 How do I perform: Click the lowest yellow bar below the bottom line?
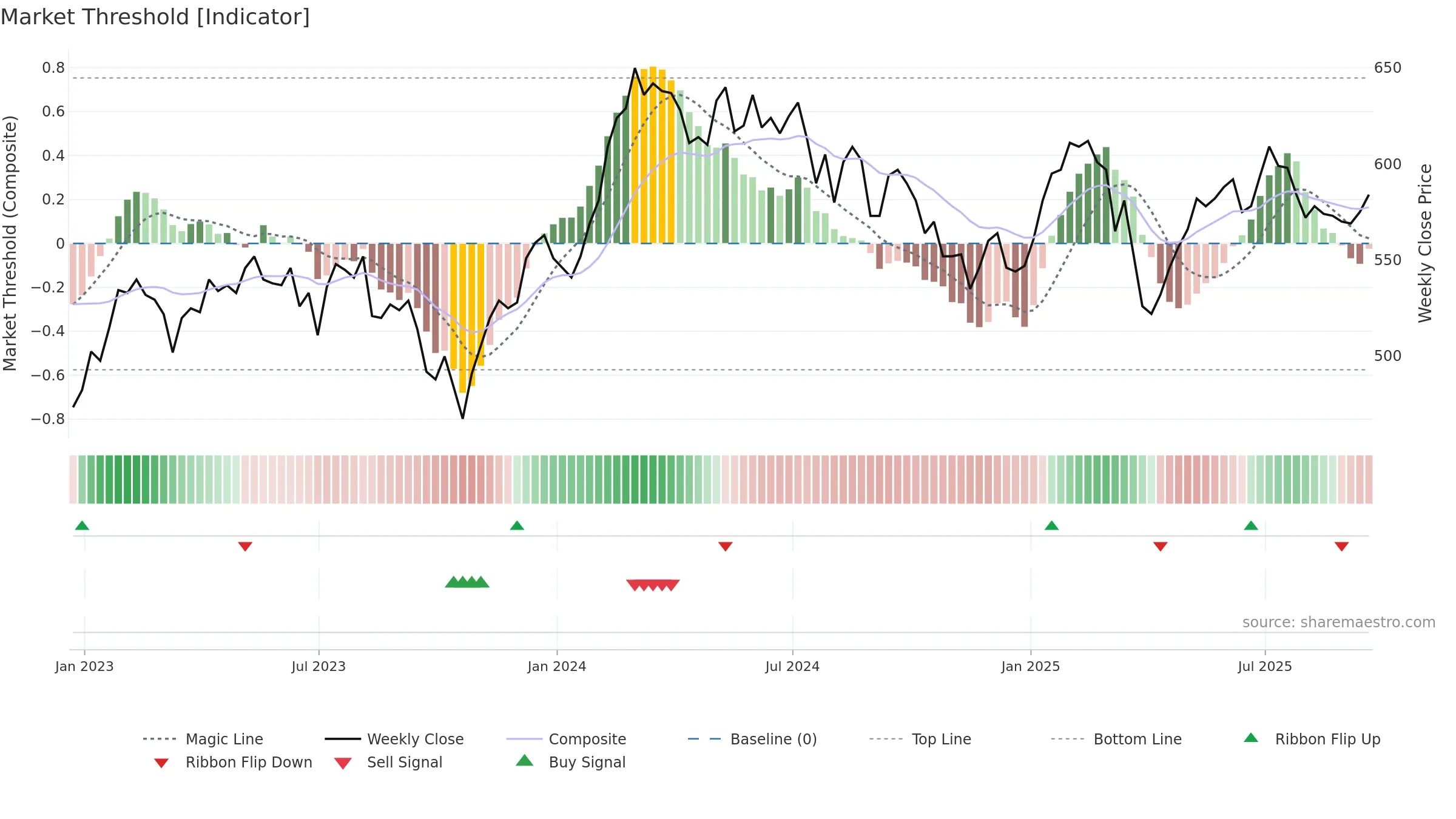[x=462, y=318]
